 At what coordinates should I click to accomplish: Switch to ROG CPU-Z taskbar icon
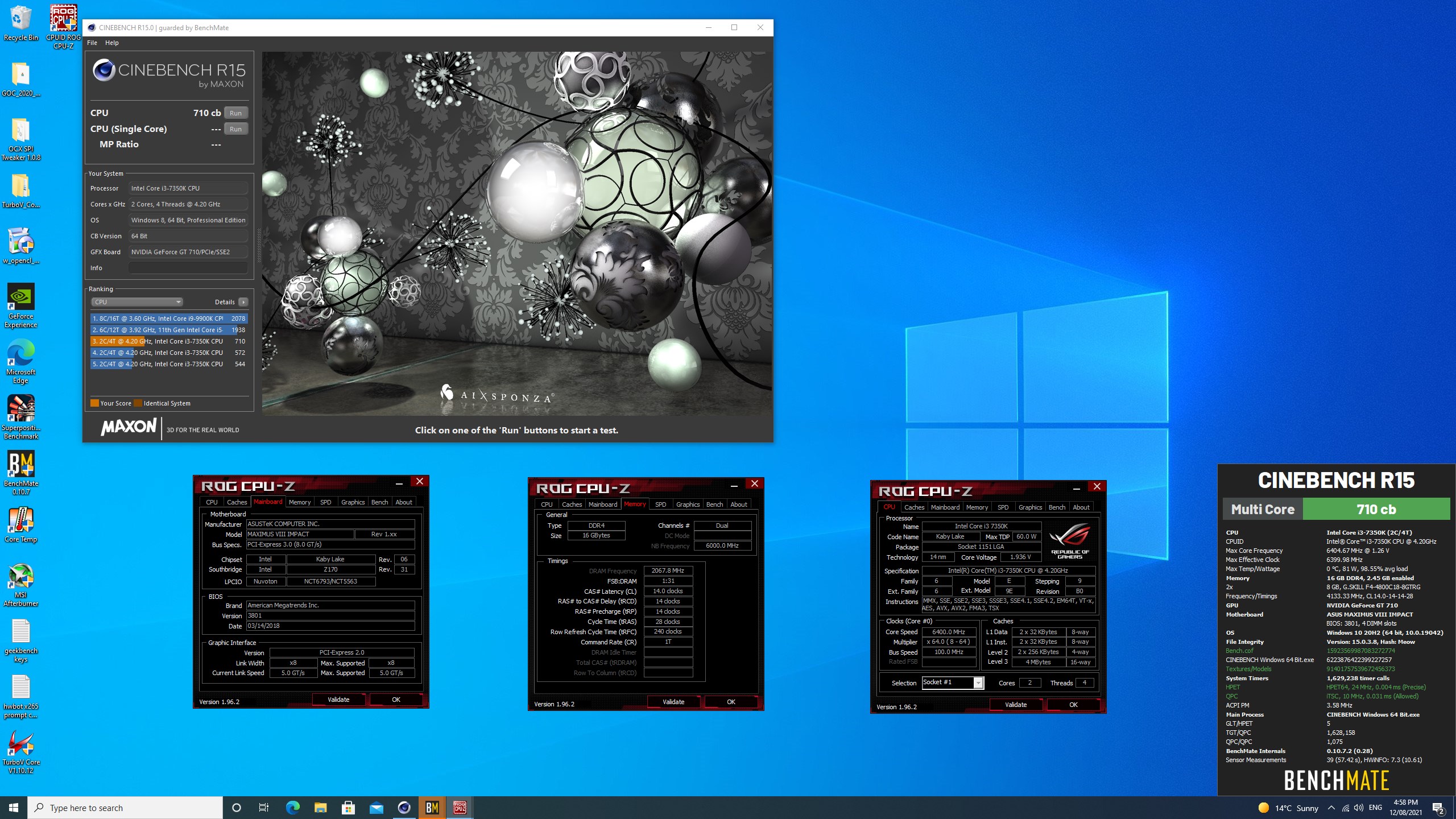pyautogui.click(x=460, y=808)
